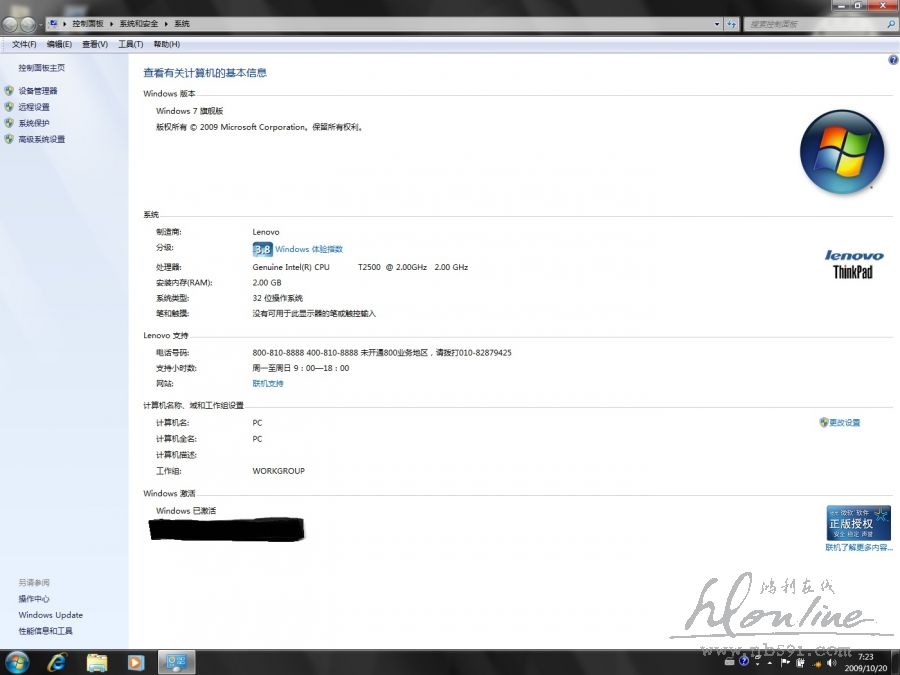The height and width of the screenshot is (675, 900).
Task: Launch Internet Explorer from taskbar
Action: [57, 663]
